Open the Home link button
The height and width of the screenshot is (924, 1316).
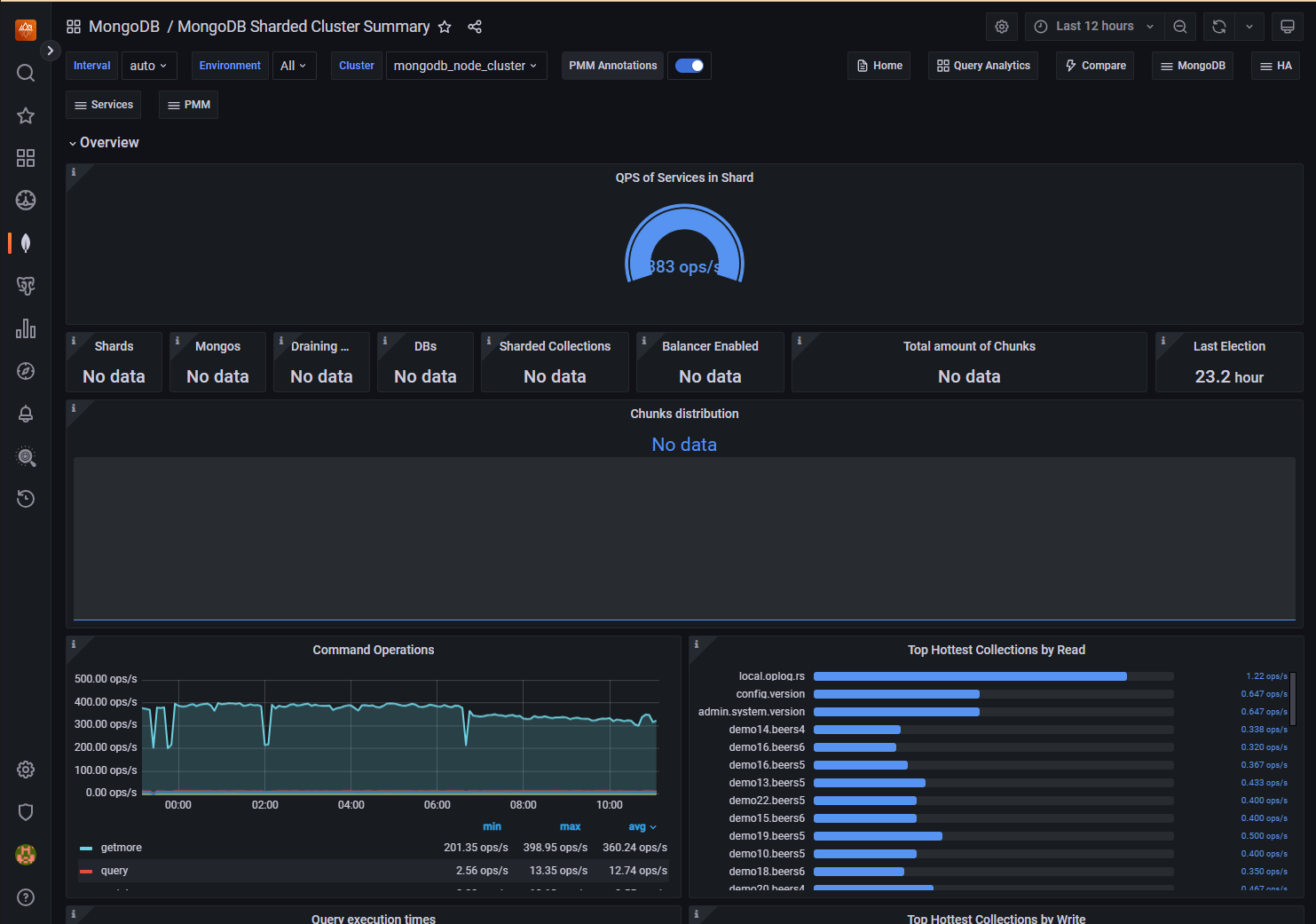pos(879,66)
